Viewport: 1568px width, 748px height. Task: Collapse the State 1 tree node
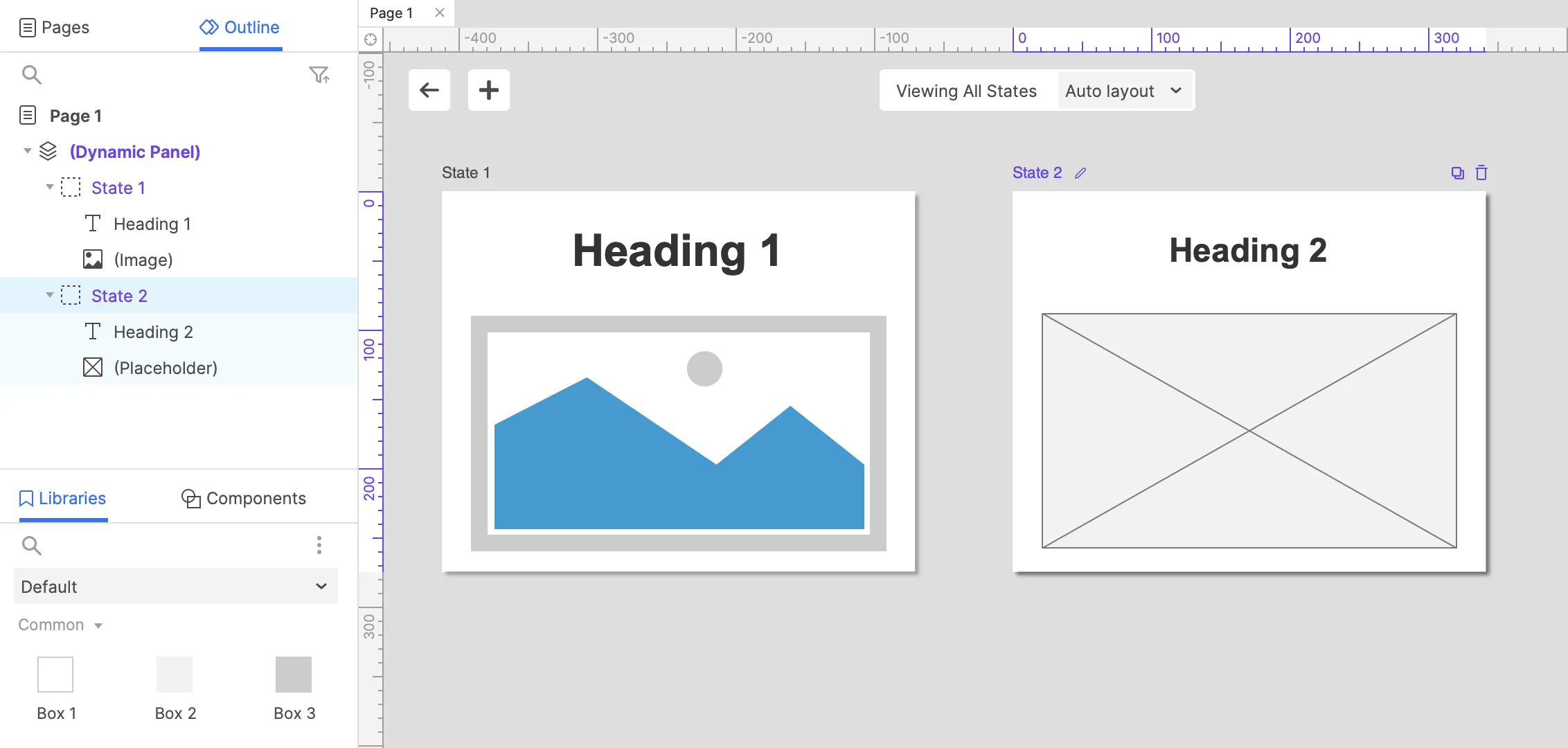pos(50,187)
